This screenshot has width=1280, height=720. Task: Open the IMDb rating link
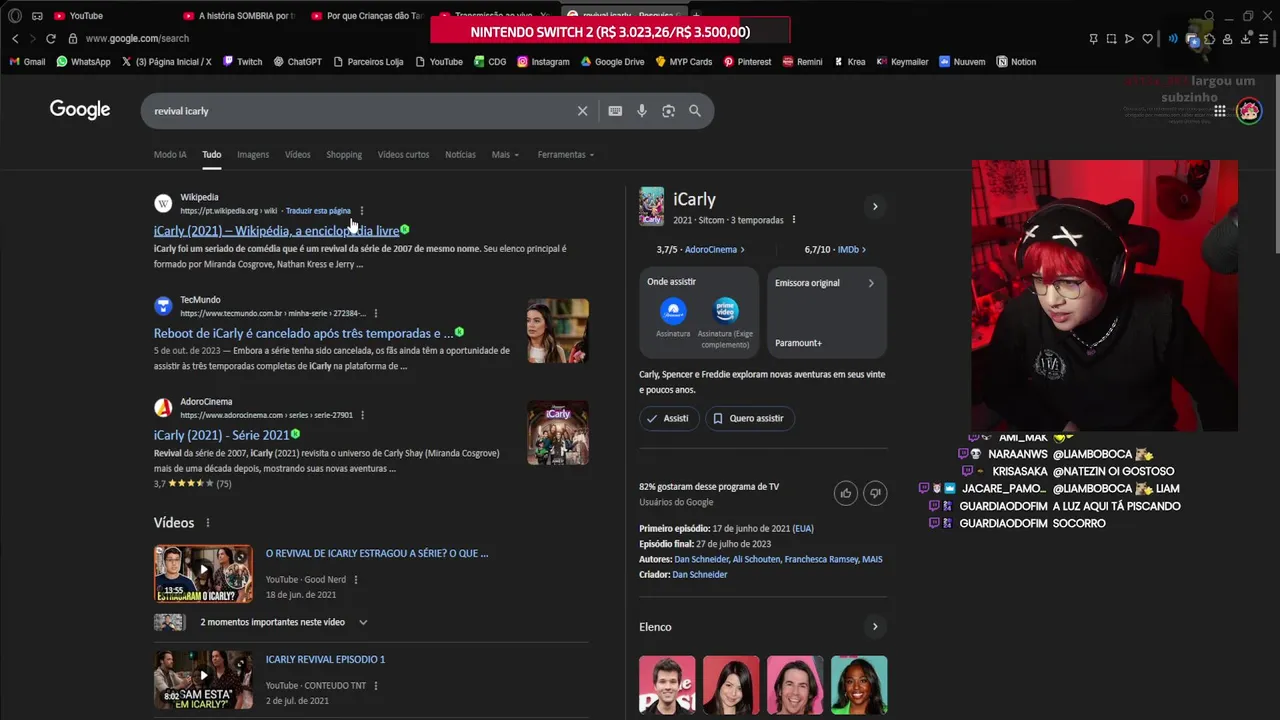pyautogui.click(x=852, y=250)
